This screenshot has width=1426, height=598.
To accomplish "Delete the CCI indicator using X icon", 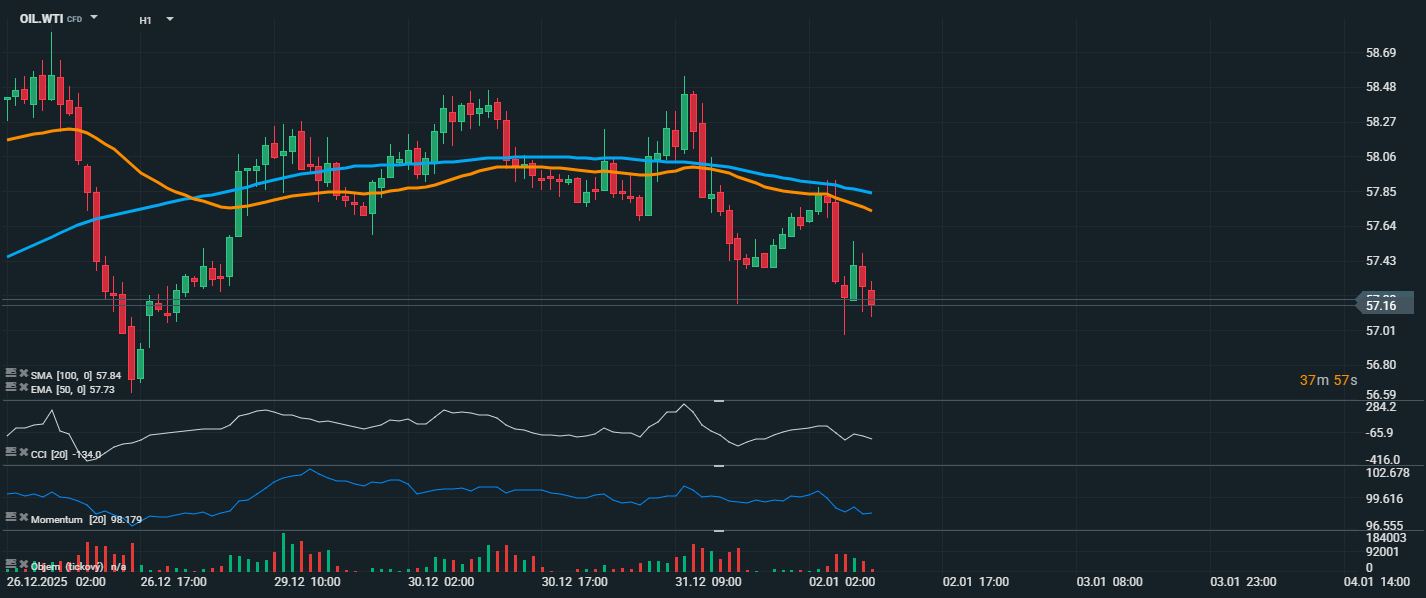I will [x=23, y=453].
